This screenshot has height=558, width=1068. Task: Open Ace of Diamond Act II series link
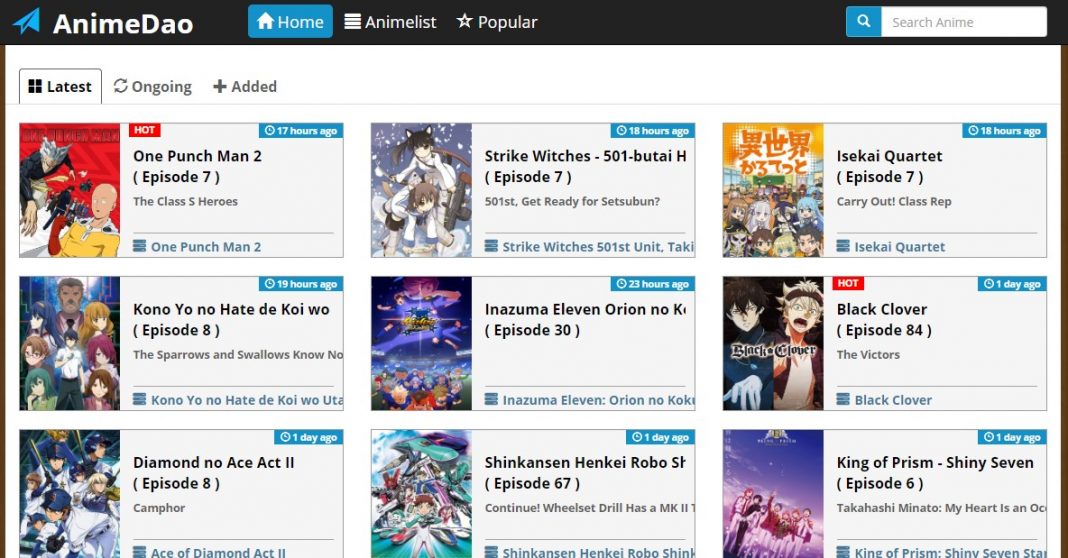pyautogui.click(x=218, y=553)
